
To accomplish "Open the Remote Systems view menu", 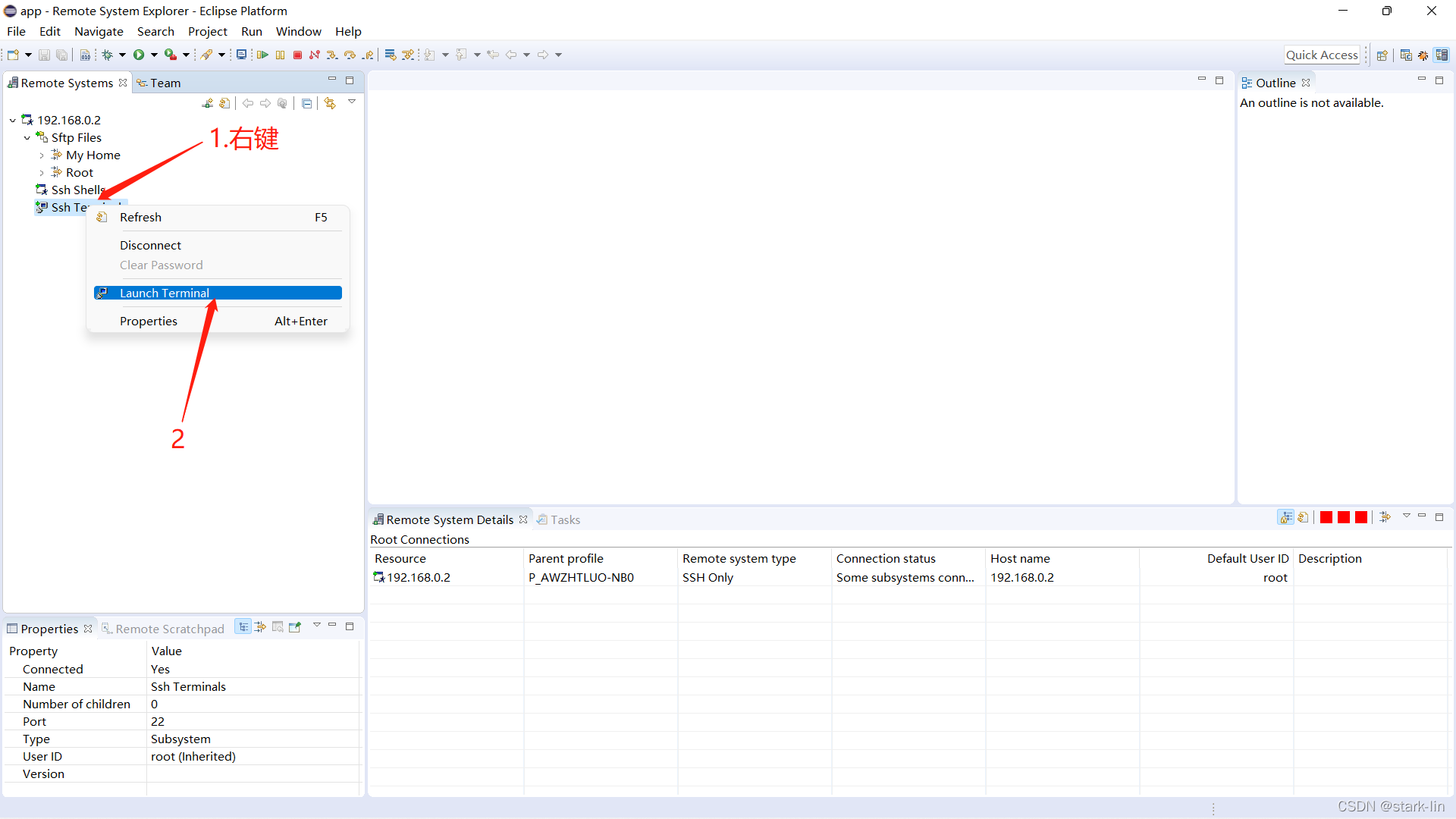I will tap(352, 102).
